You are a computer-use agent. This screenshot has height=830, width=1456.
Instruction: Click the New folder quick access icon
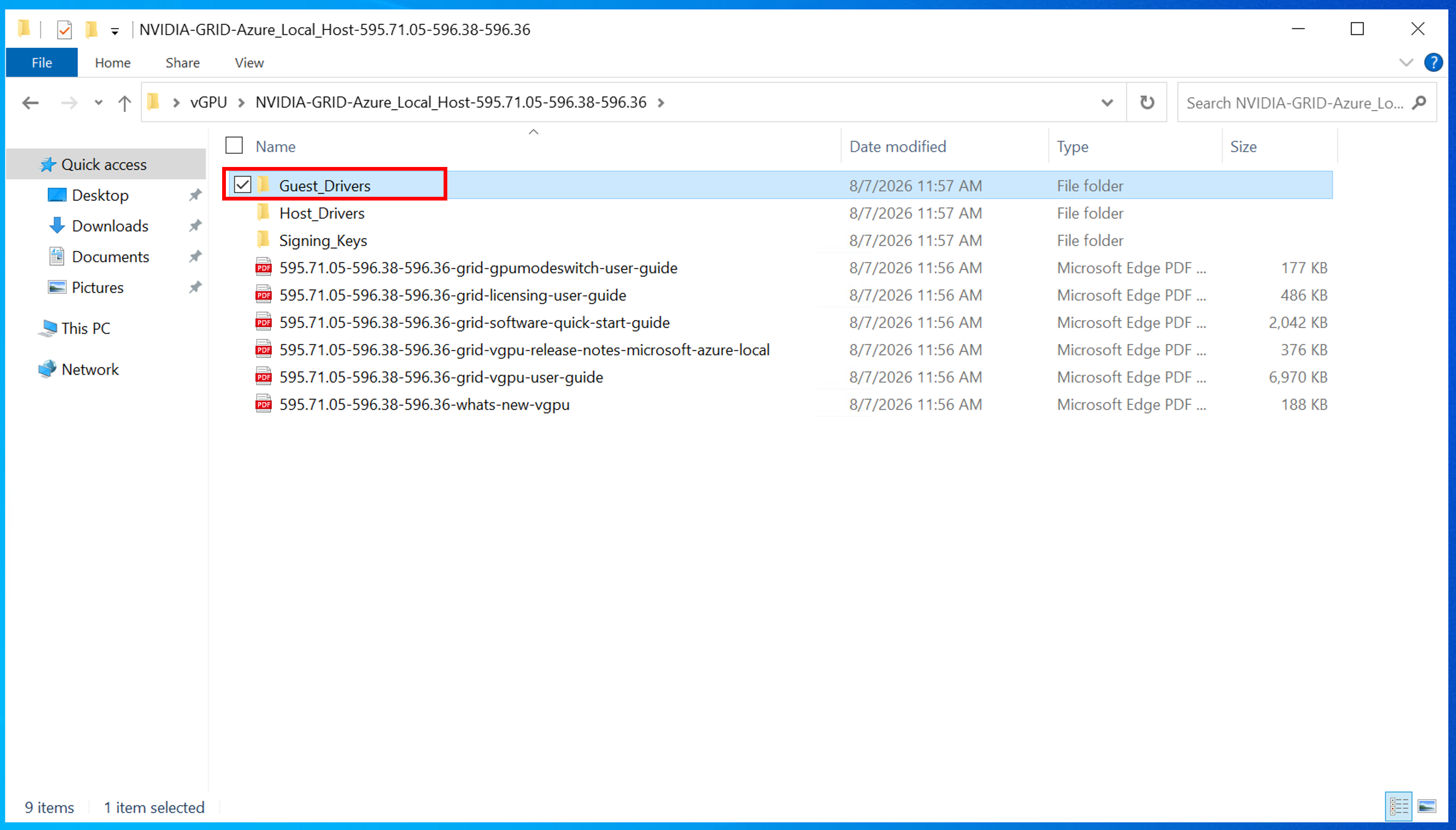click(91, 29)
